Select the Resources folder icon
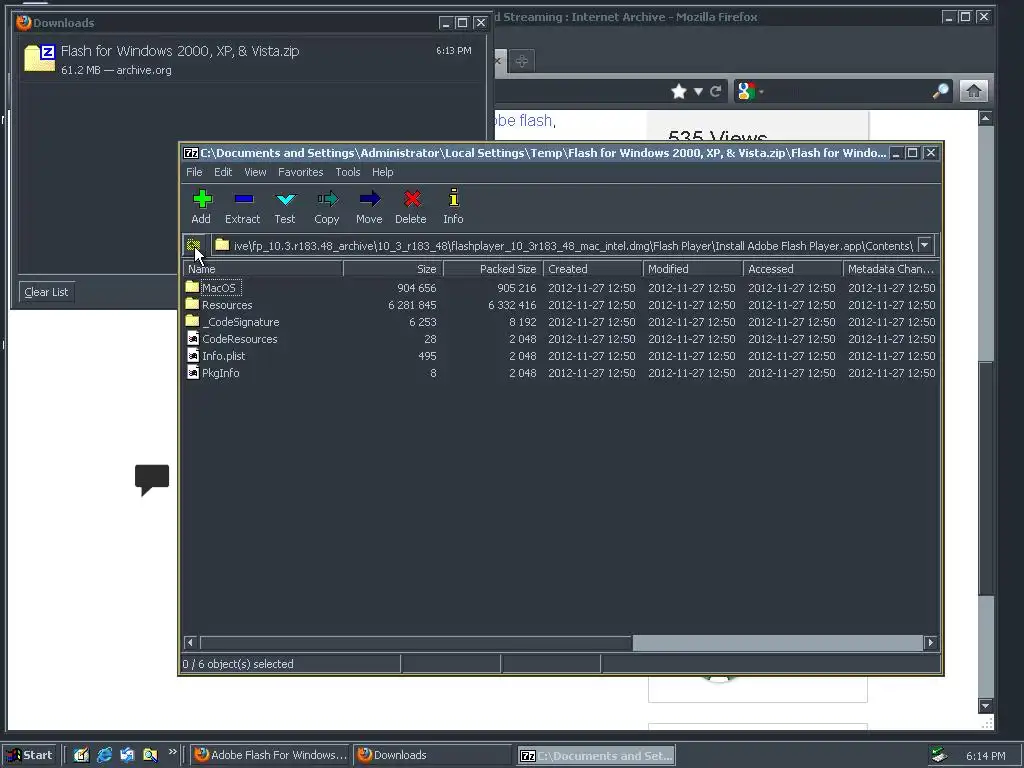 pyautogui.click(x=192, y=304)
